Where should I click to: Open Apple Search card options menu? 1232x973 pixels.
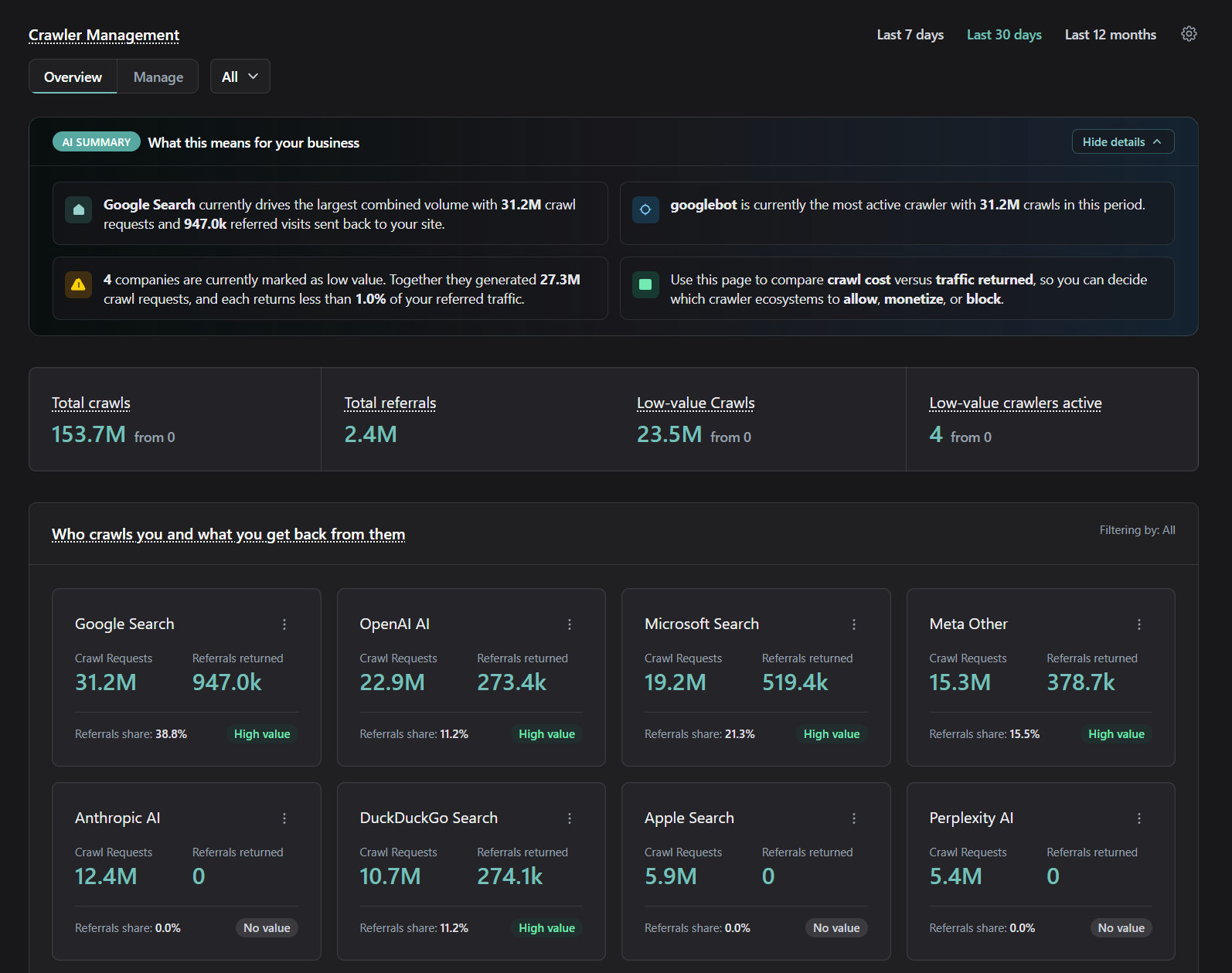(854, 818)
